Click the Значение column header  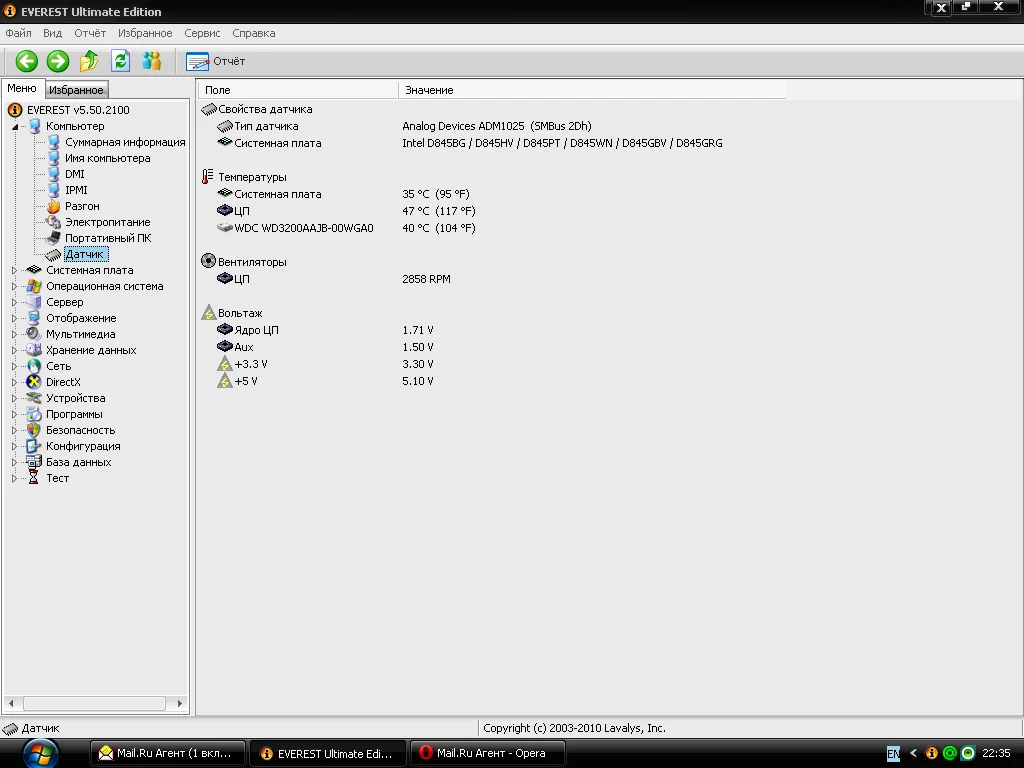click(592, 90)
